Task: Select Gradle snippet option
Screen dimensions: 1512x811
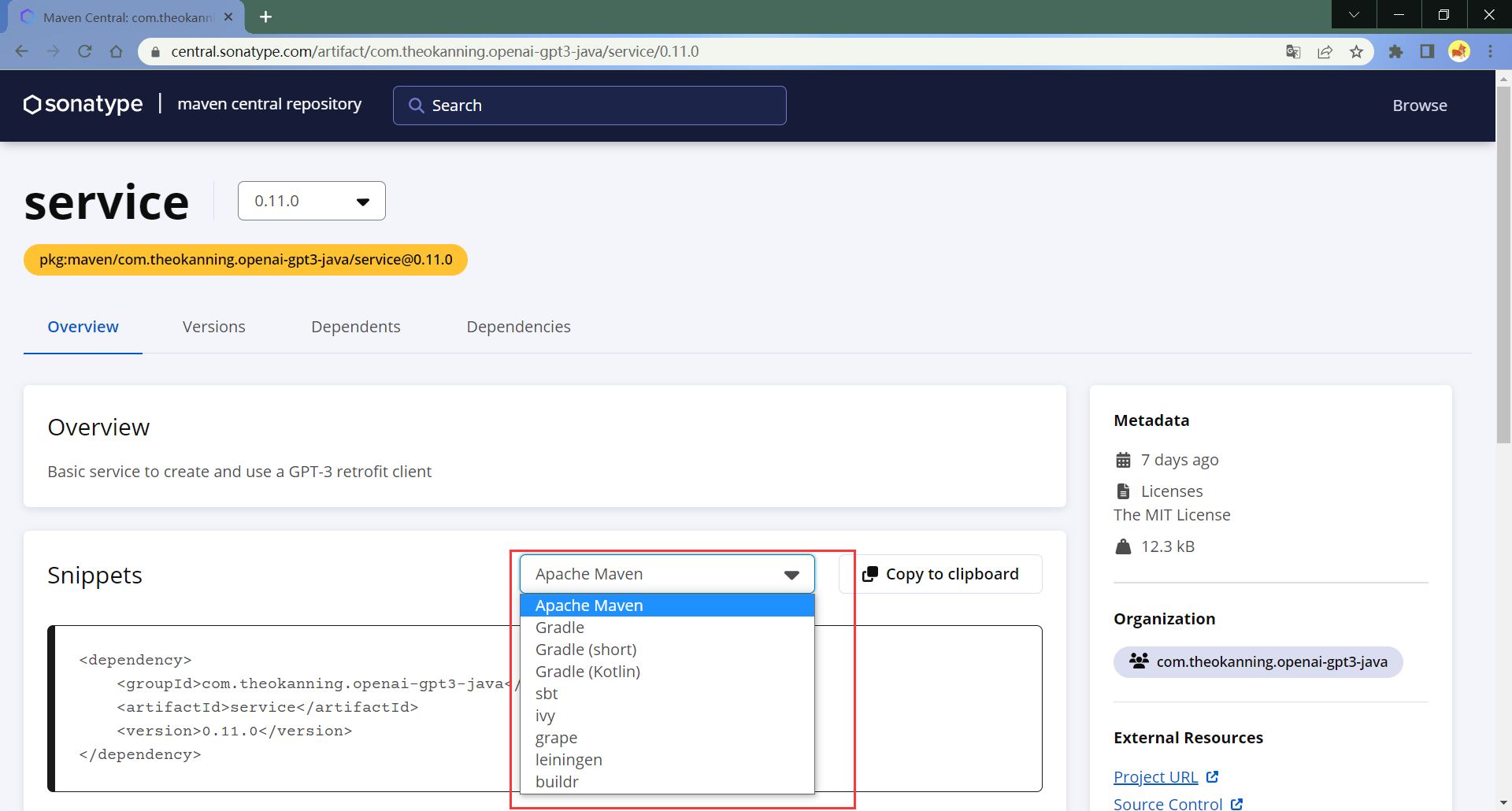Action: pos(667,628)
